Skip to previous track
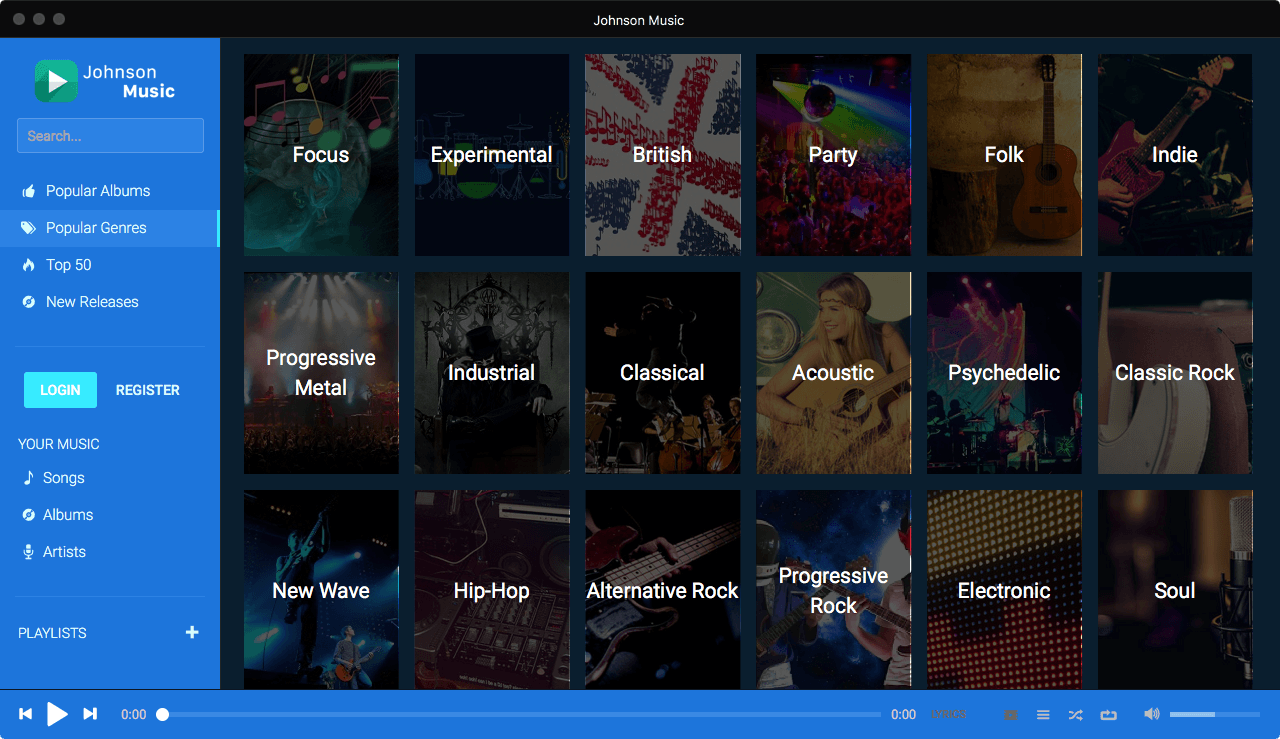The width and height of the screenshot is (1280, 739). pyautogui.click(x=26, y=714)
